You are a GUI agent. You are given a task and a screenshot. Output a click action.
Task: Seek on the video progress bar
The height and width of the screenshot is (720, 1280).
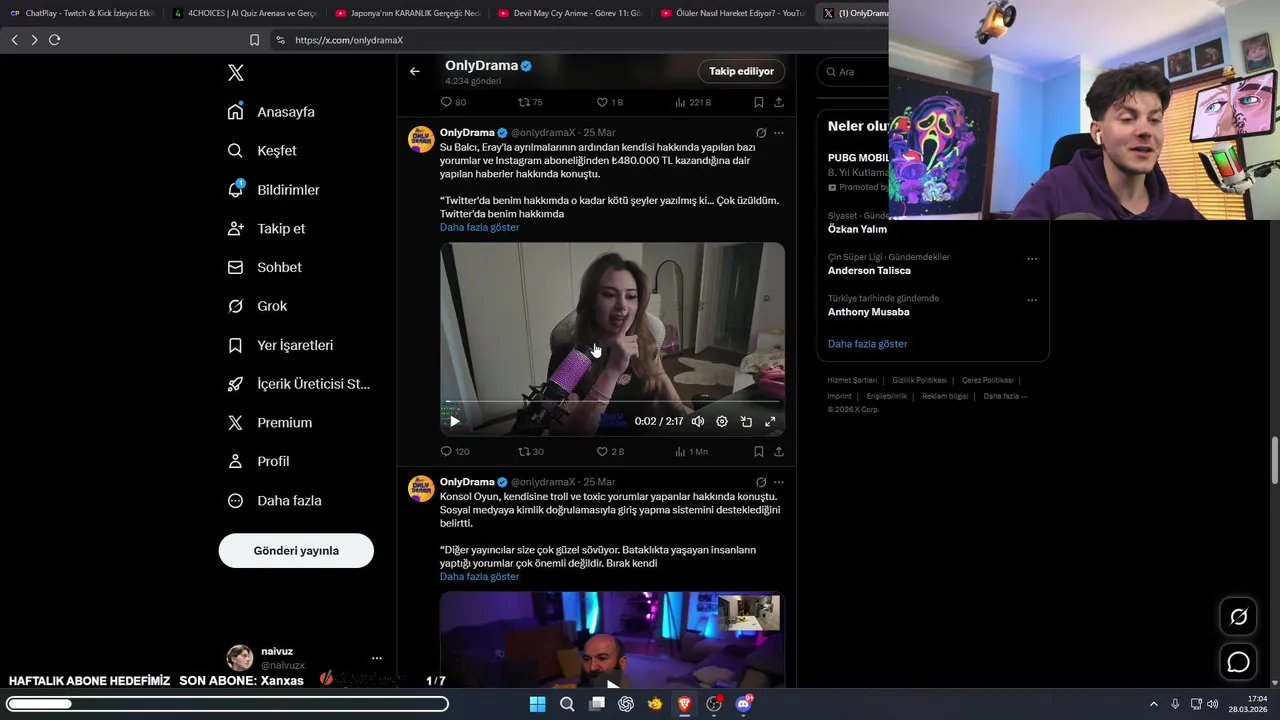pyautogui.click(x=612, y=402)
